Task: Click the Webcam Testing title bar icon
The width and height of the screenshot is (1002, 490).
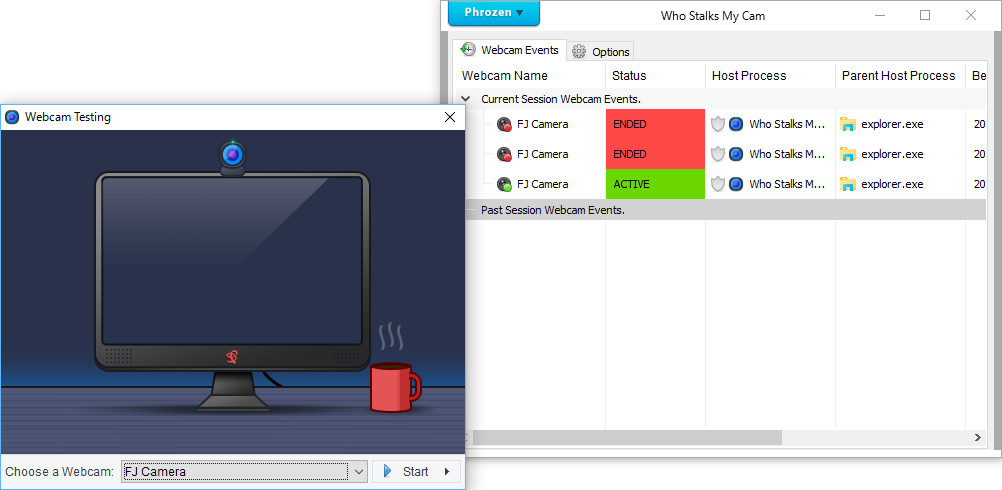Action: tap(12, 117)
